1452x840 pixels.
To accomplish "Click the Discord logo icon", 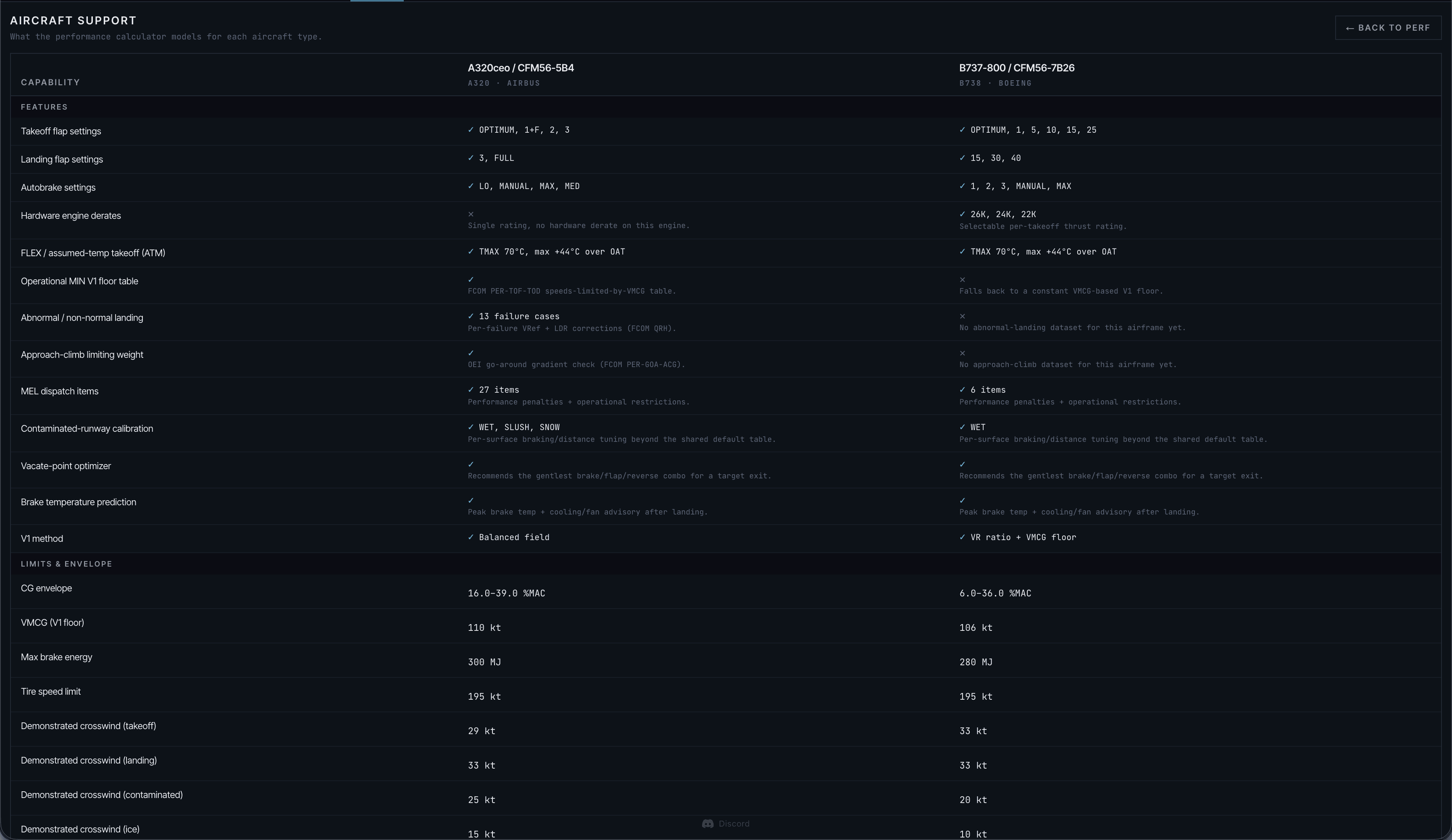I will (708, 824).
